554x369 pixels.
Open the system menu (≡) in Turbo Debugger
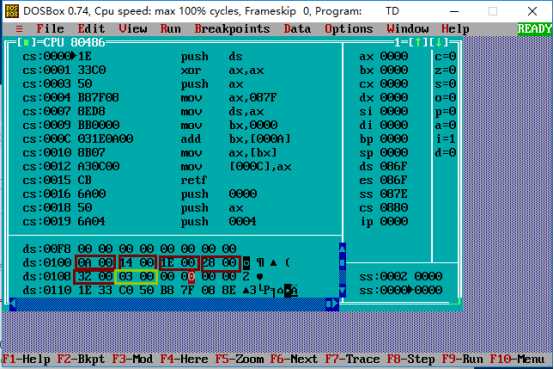pos(19,29)
